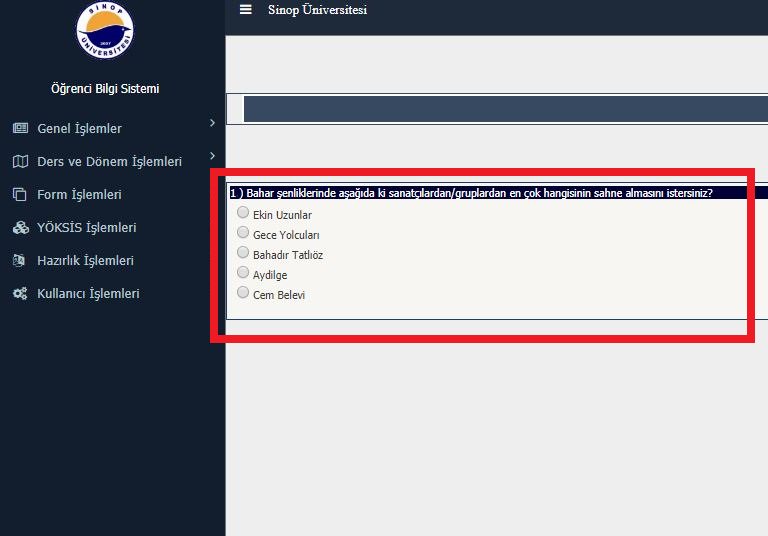Open the YÖKSİS İşlemleri menu
This screenshot has height=536, width=768.
(x=87, y=227)
